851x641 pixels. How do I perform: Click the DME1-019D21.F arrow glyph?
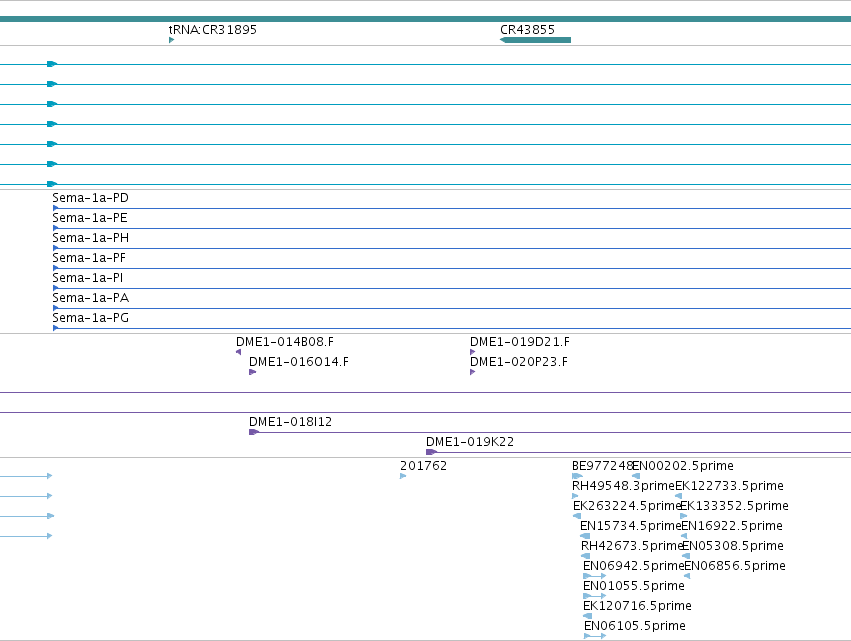473,352
